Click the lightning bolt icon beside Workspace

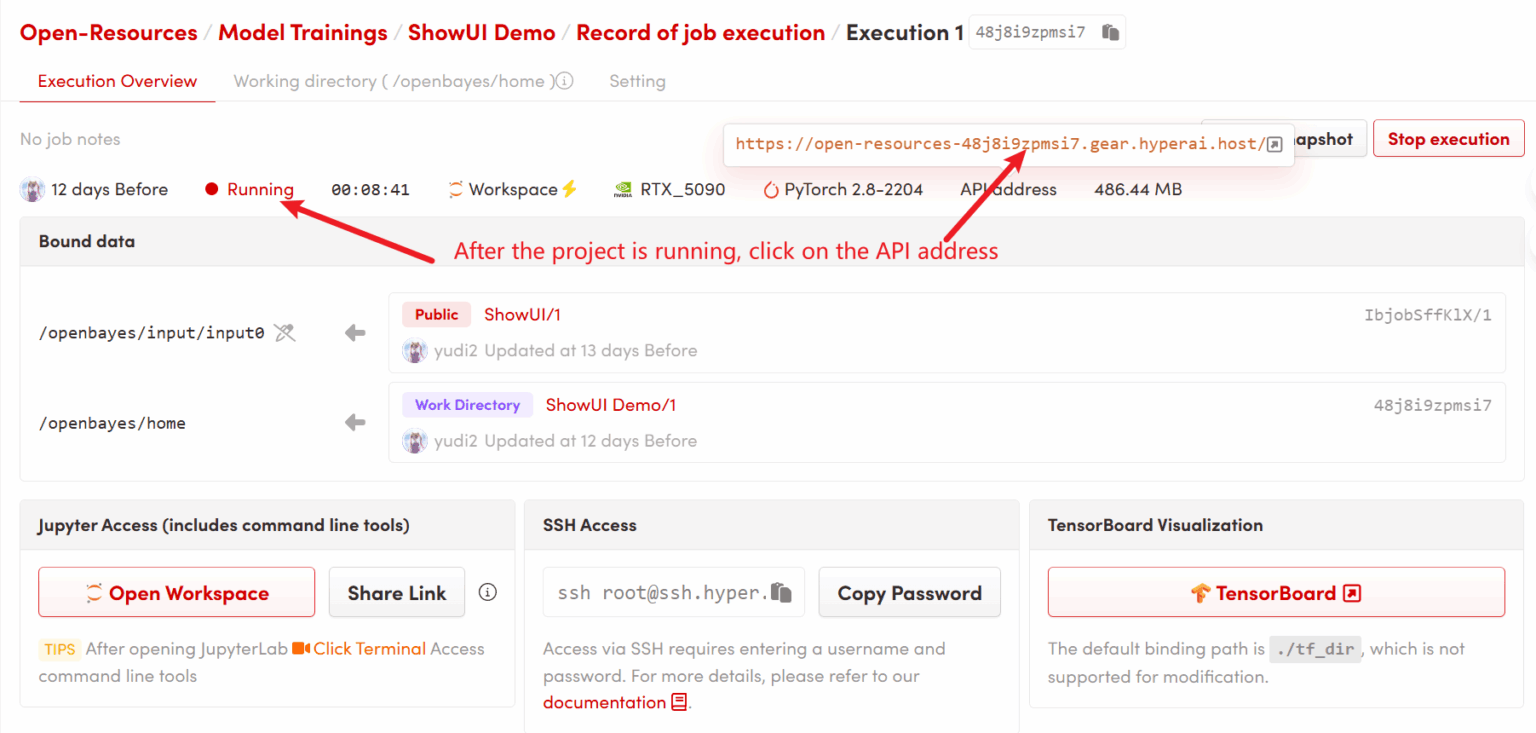point(570,189)
